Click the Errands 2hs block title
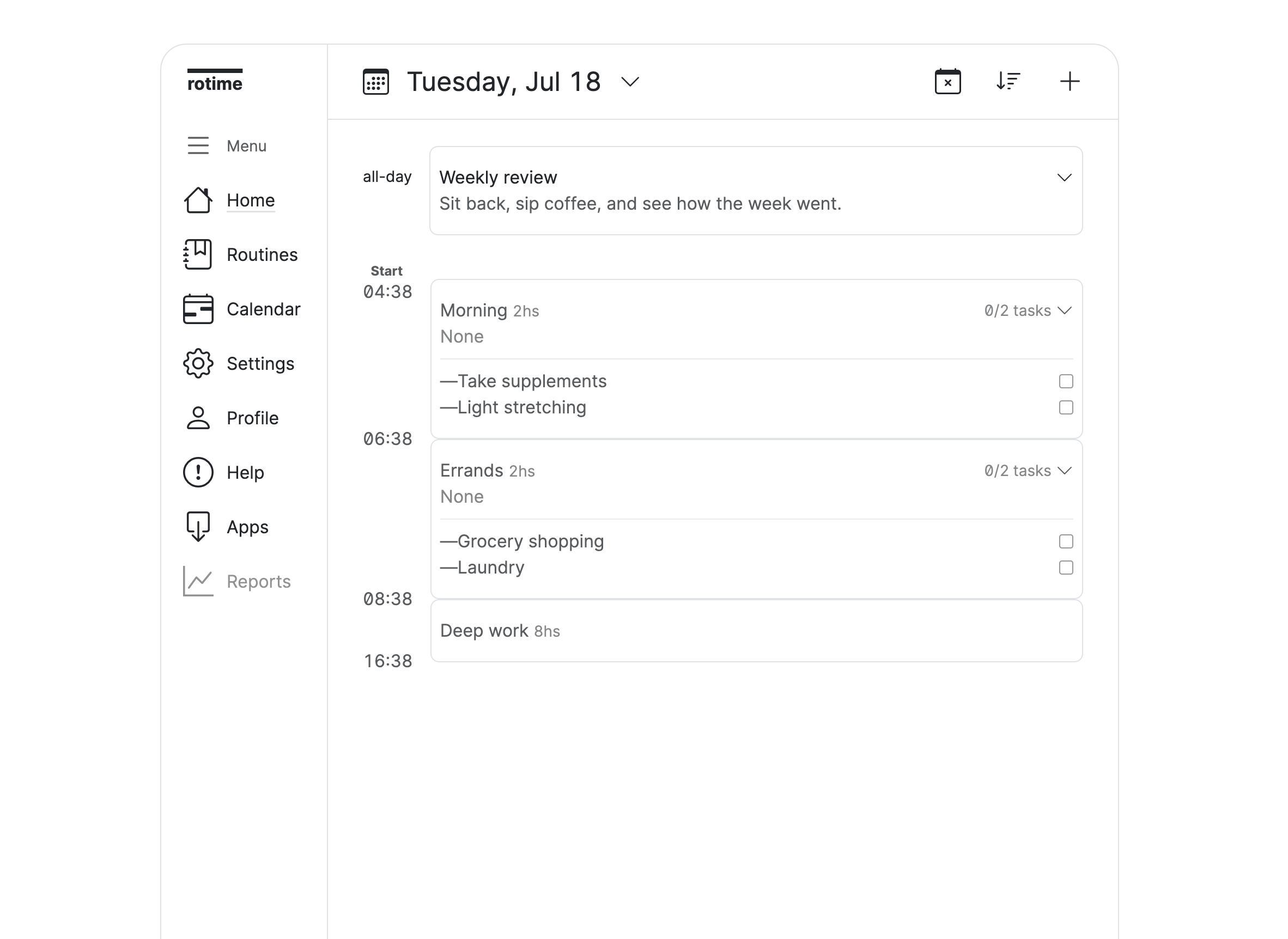Screen dimensions: 1288x939 [487, 471]
